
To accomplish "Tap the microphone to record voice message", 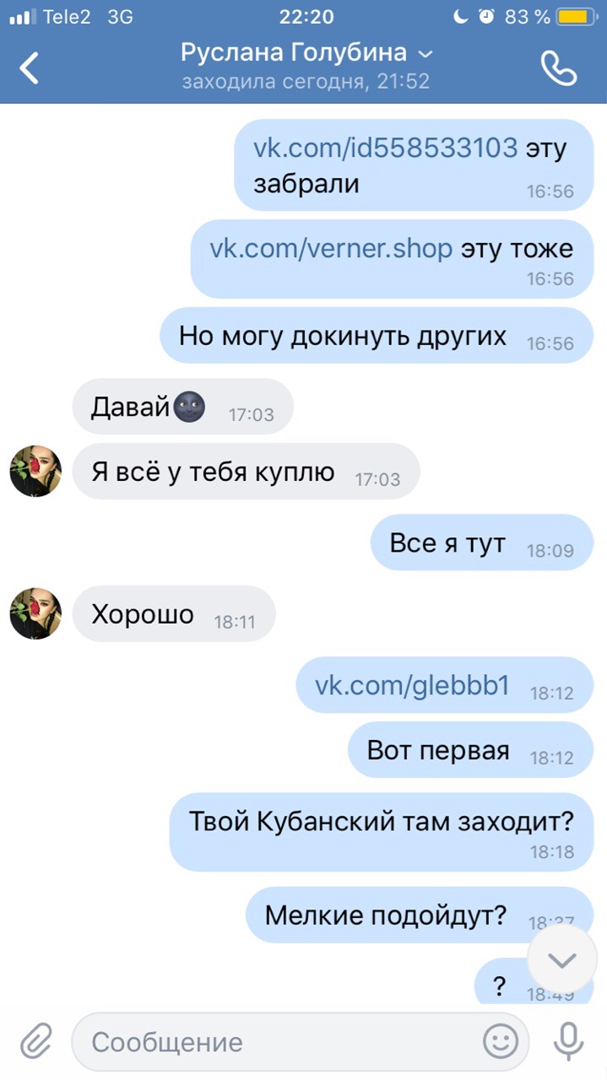I will (x=568, y=1041).
